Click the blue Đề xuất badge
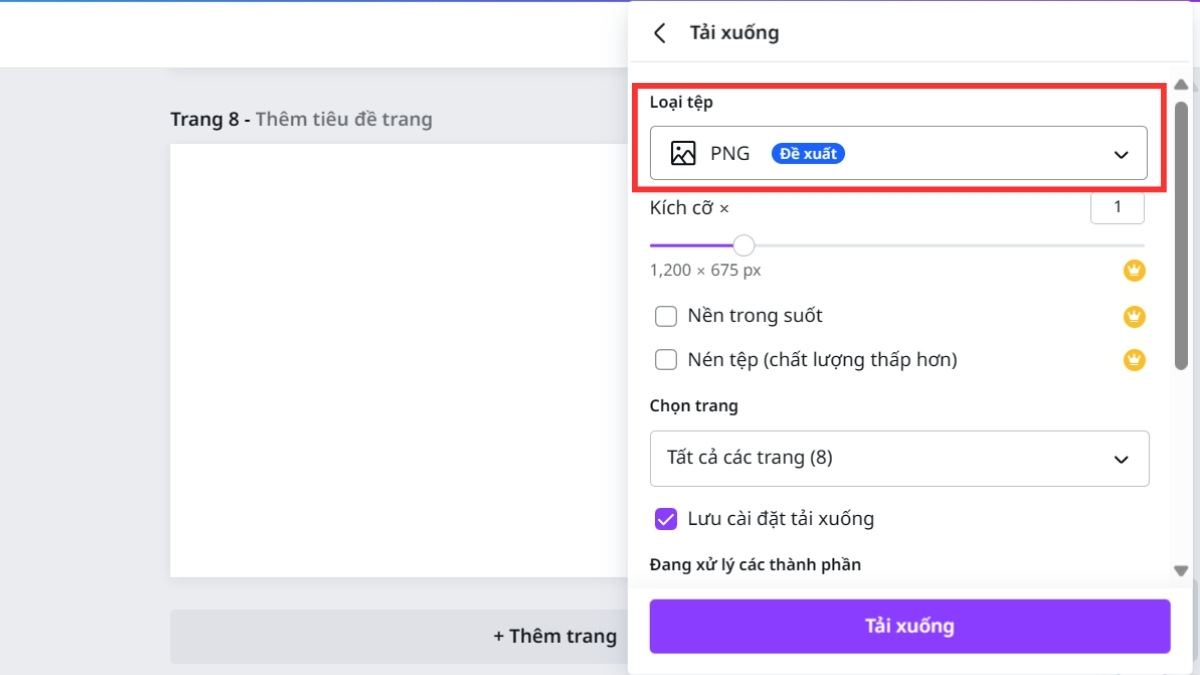Viewport: 1200px width, 675px height. coord(808,153)
